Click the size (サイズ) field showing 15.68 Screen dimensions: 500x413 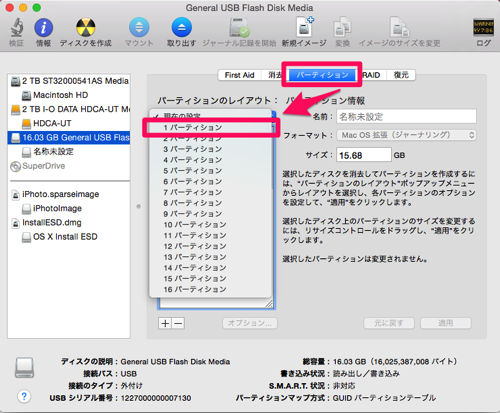[x=364, y=155]
